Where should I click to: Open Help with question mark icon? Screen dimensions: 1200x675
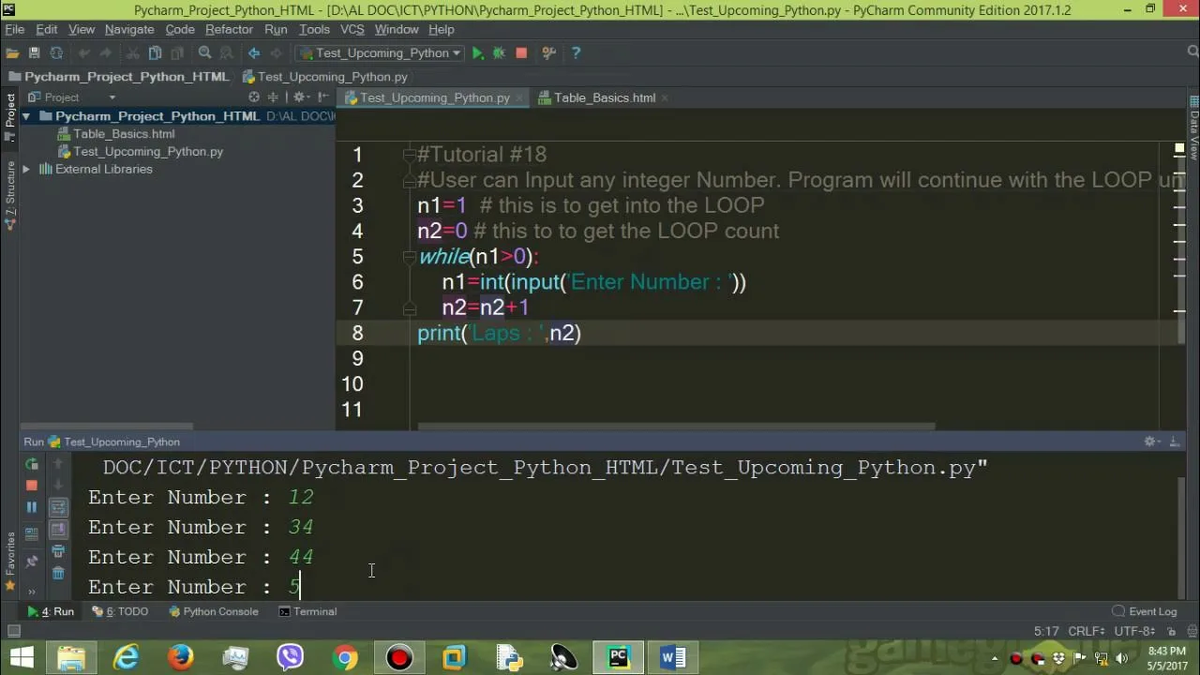point(576,53)
